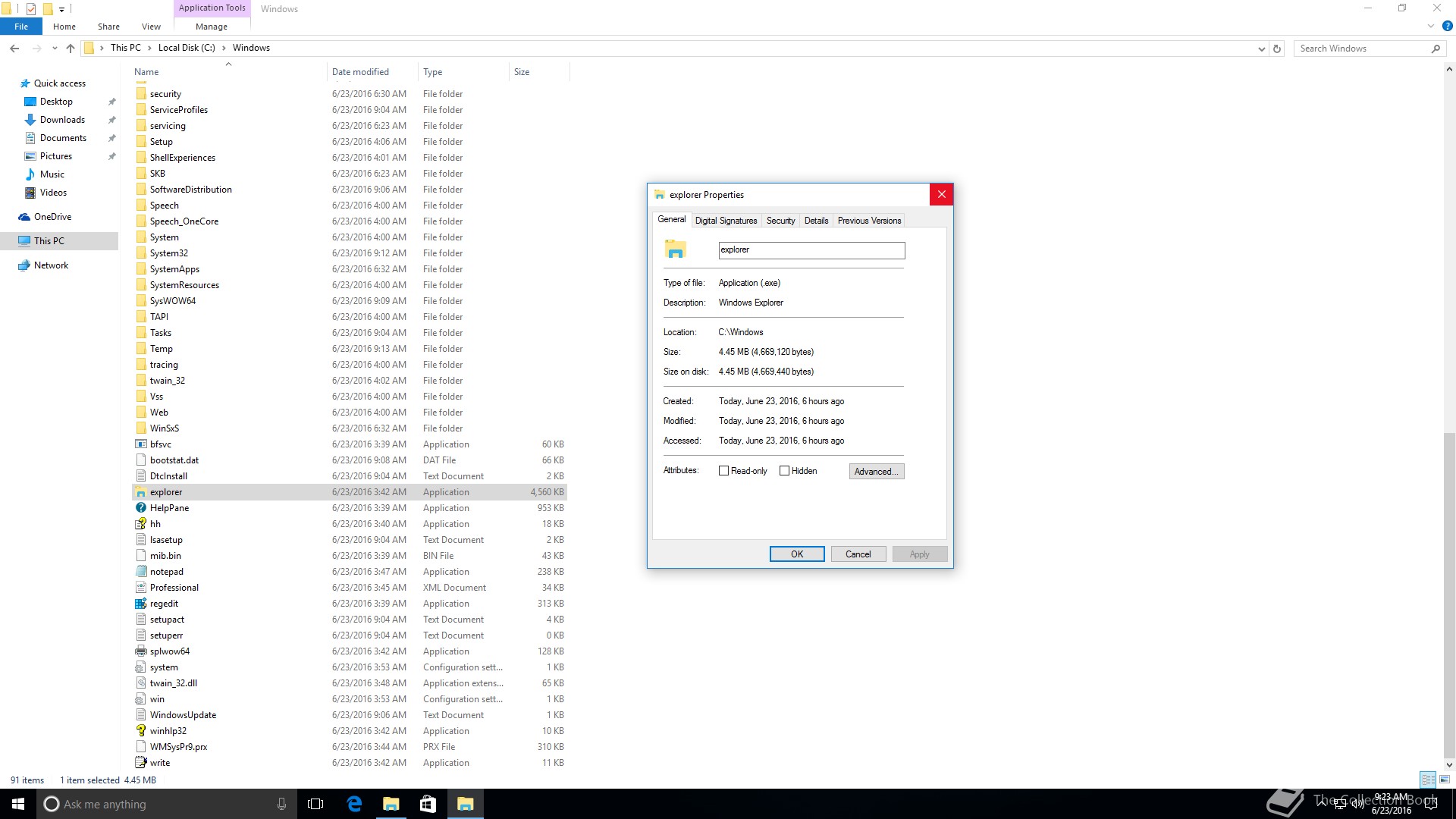
Task: Close the explorer Properties dialog
Action: [x=941, y=195]
